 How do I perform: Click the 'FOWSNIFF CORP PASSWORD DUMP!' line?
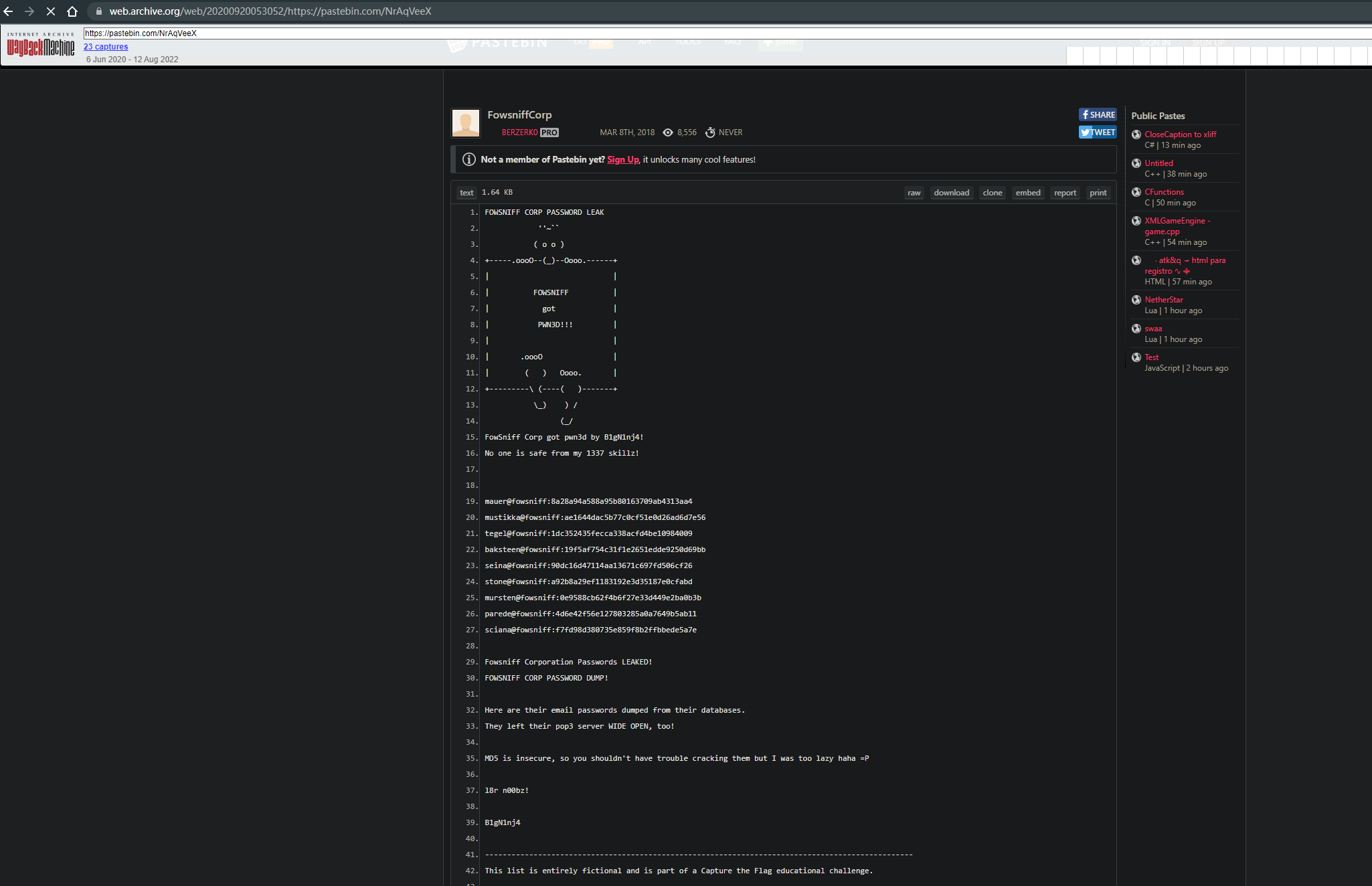(546, 678)
